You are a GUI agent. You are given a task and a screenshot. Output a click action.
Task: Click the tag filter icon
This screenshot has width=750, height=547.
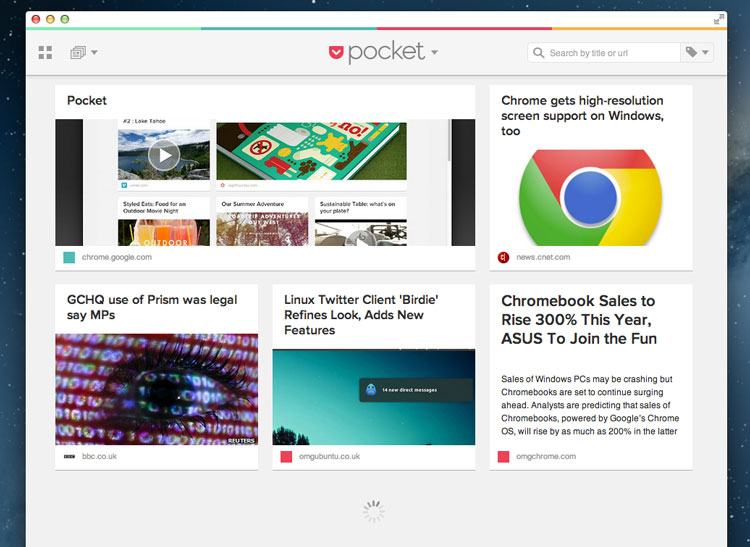691,52
